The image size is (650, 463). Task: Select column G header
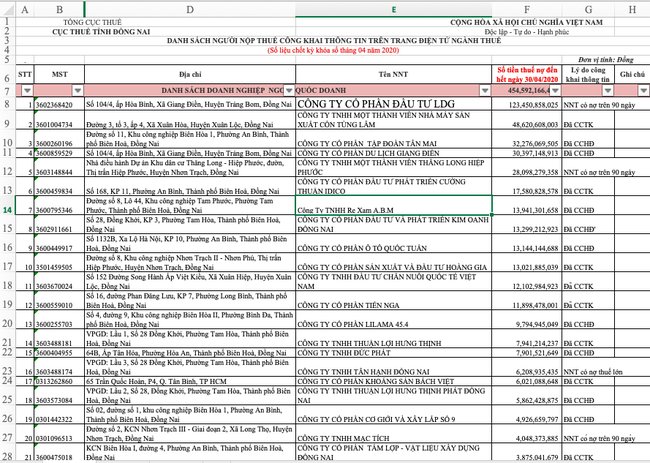click(x=588, y=10)
